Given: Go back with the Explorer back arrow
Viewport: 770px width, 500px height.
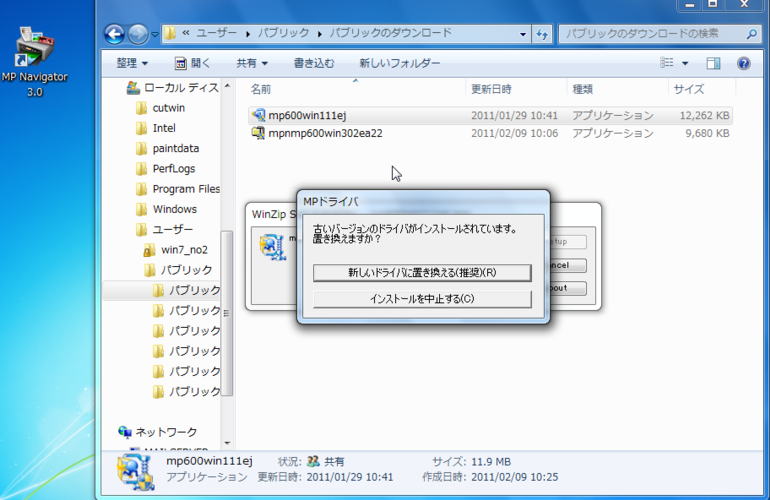Looking at the screenshot, I should pos(114,34).
